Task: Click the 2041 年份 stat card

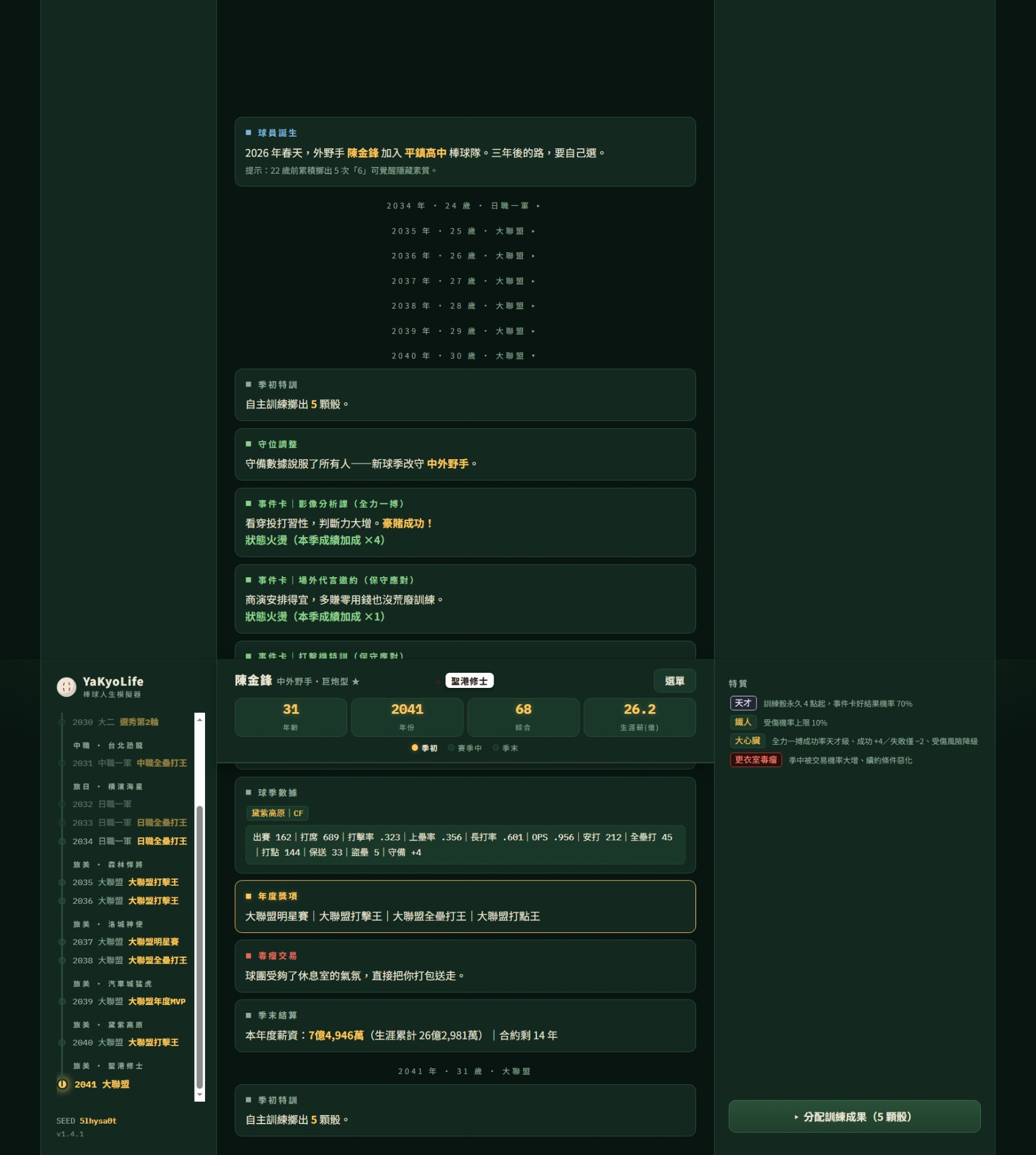Action: click(407, 717)
